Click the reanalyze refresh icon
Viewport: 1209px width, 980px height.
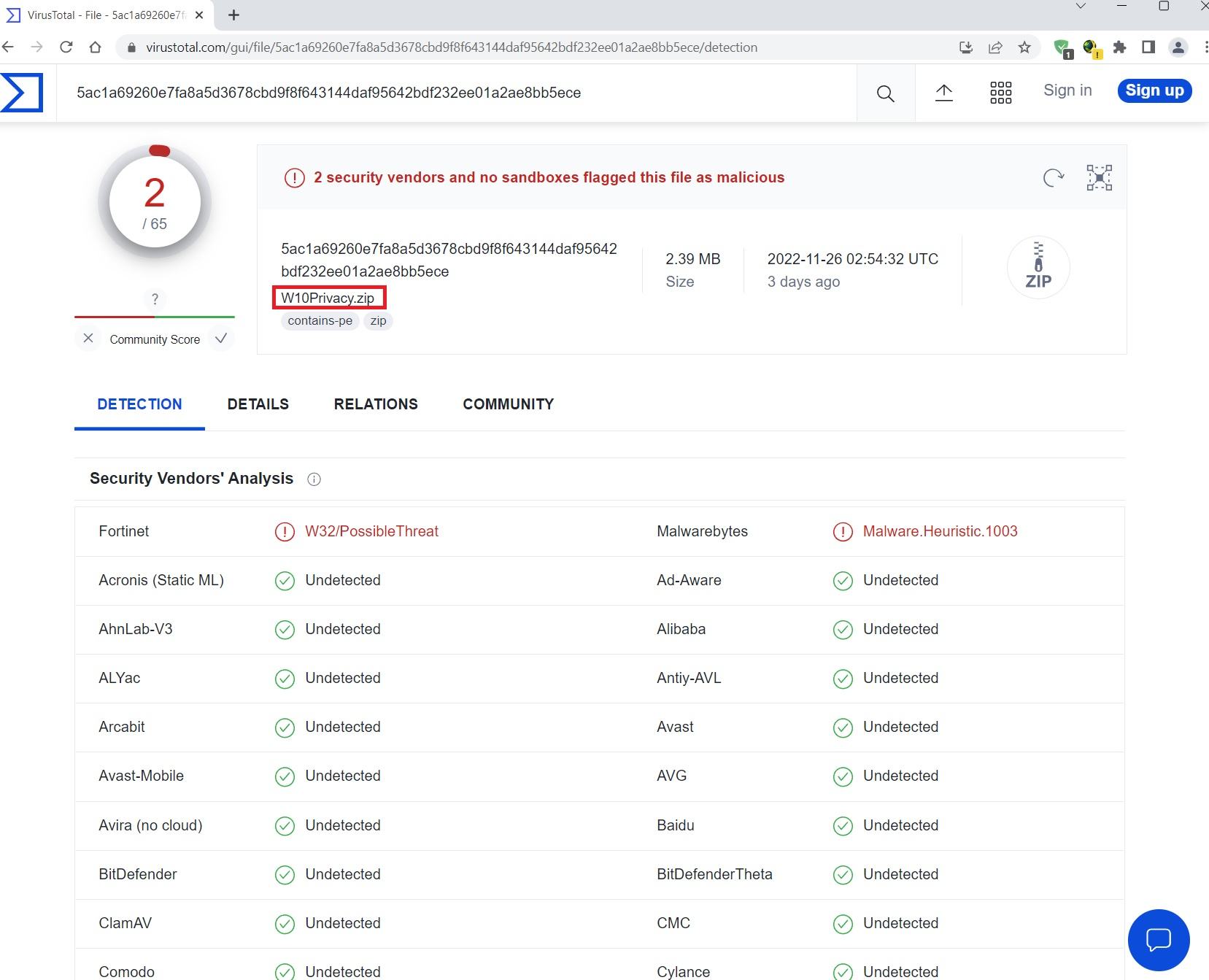[x=1053, y=177]
